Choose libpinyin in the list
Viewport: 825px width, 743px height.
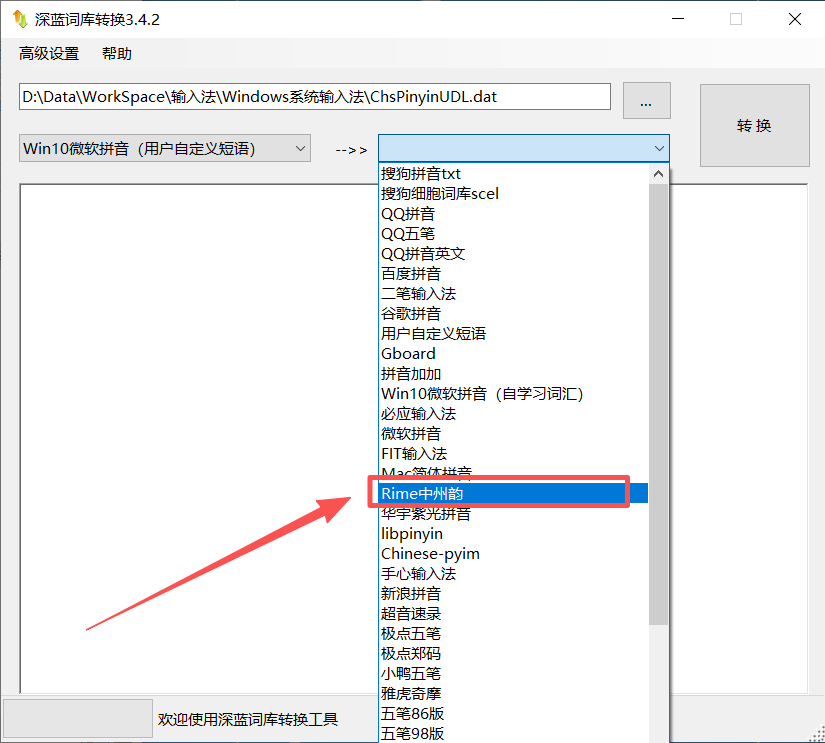pyautogui.click(x=514, y=534)
